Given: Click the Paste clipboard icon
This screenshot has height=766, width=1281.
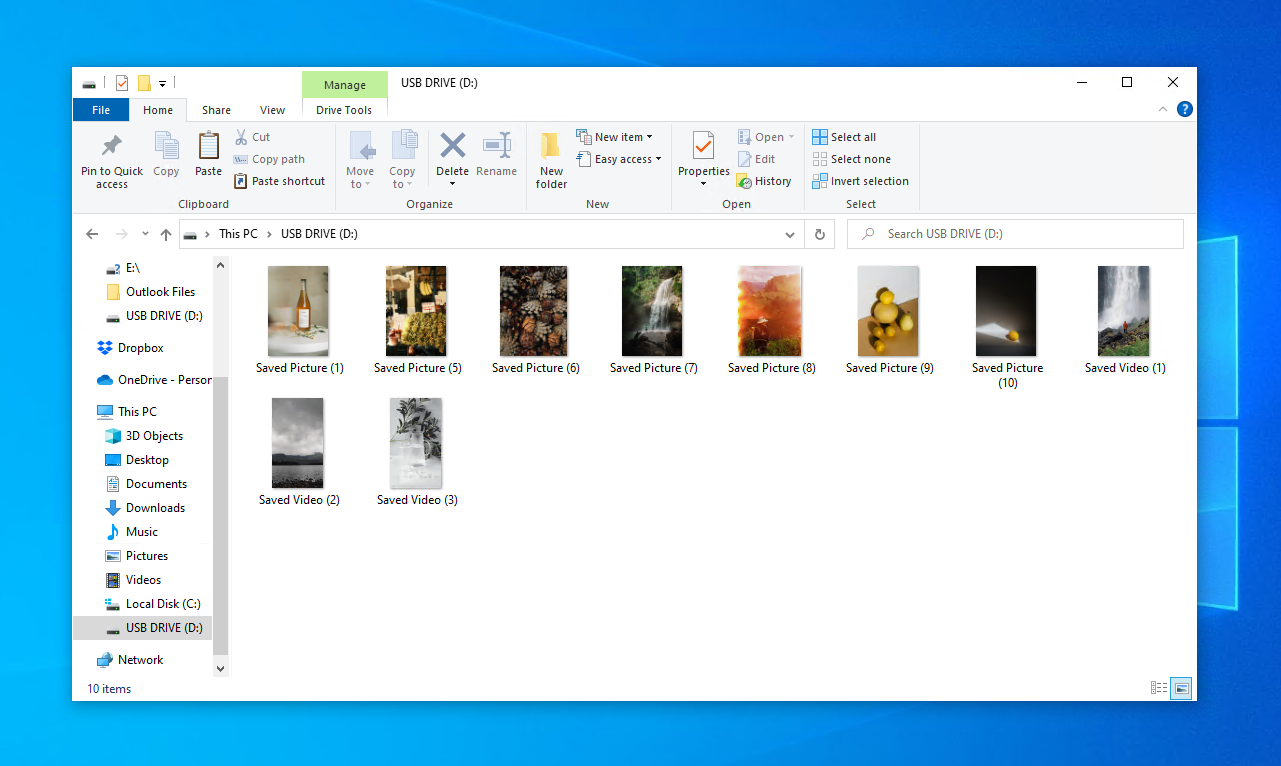Looking at the screenshot, I should pos(208,147).
